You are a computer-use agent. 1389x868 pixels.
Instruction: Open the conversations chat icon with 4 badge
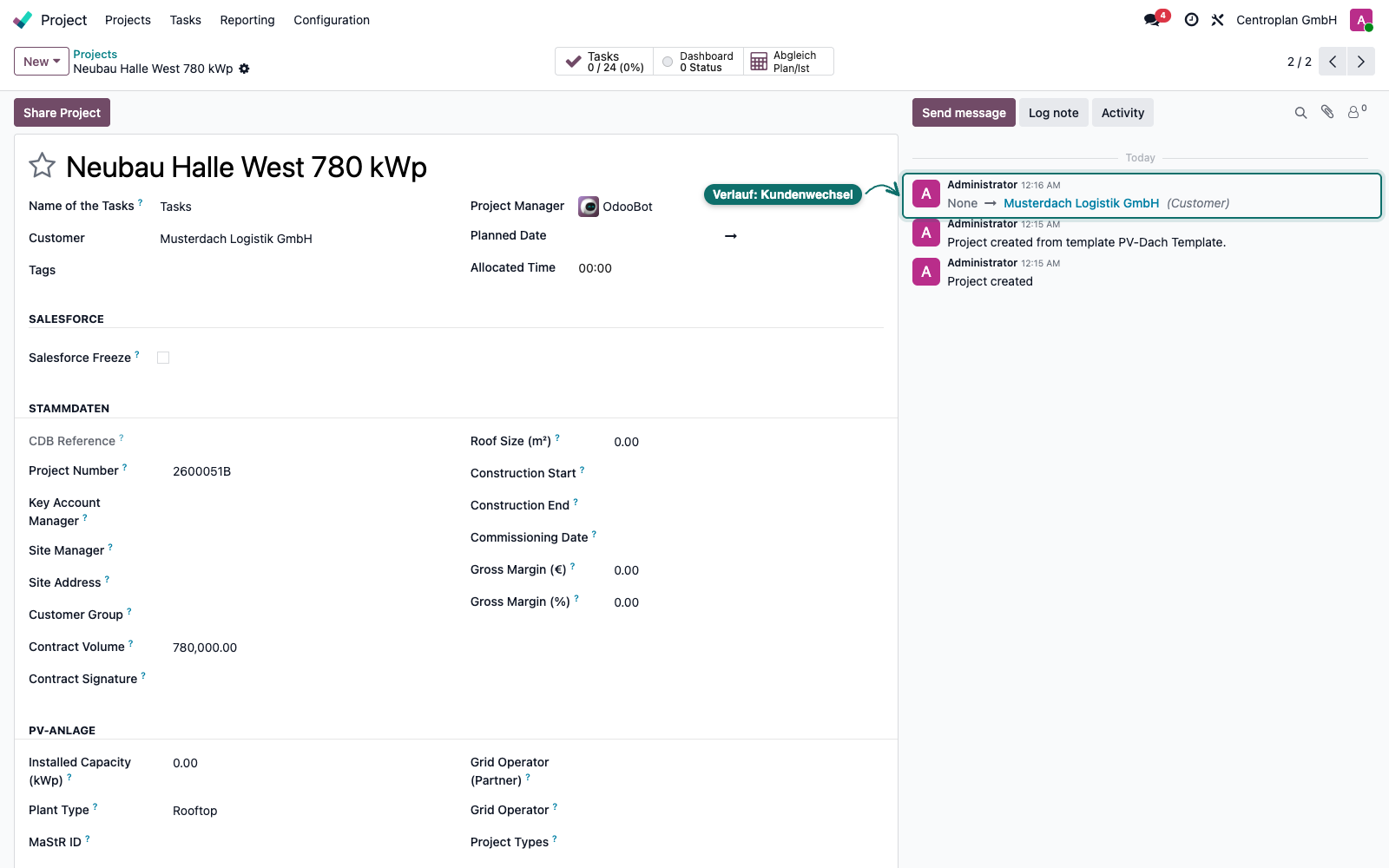click(1154, 19)
